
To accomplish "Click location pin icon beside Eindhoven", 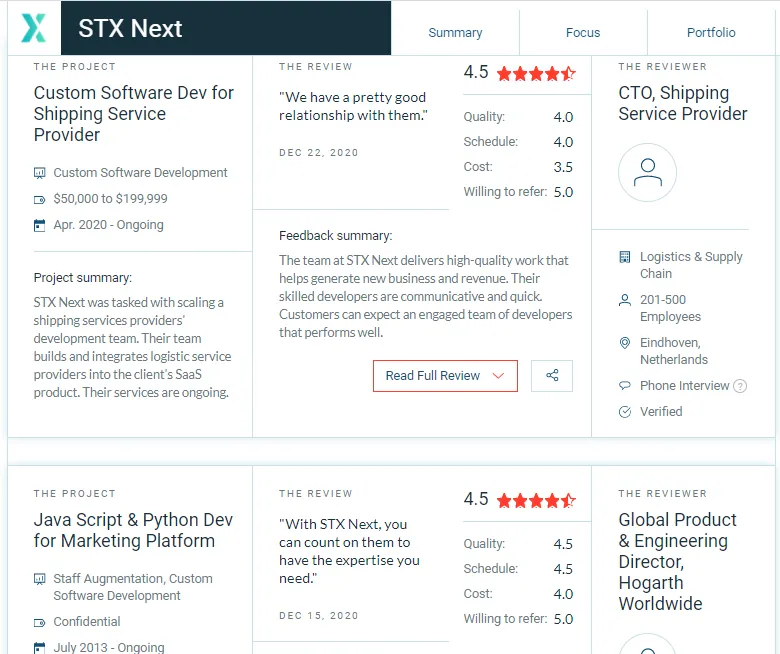I will (624, 343).
